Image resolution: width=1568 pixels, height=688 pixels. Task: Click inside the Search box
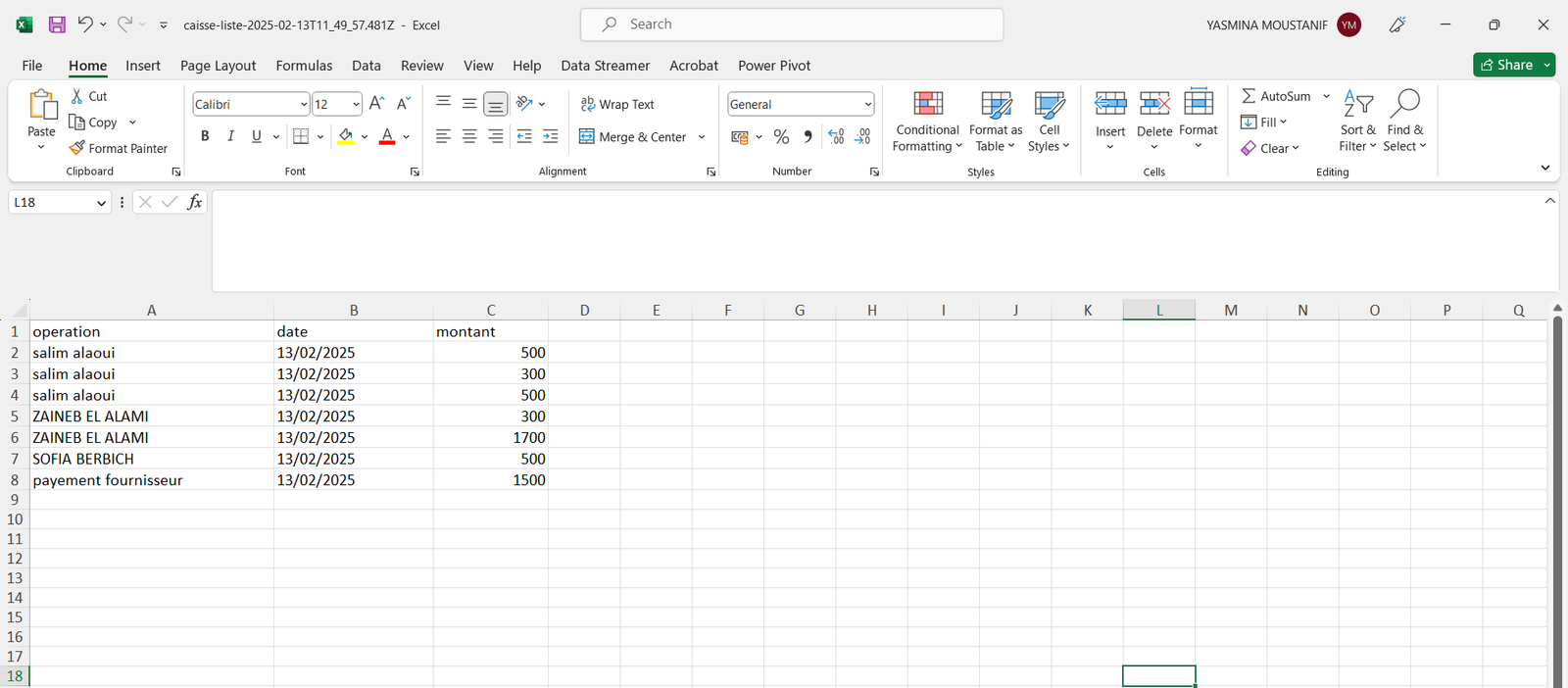(x=792, y=25)
